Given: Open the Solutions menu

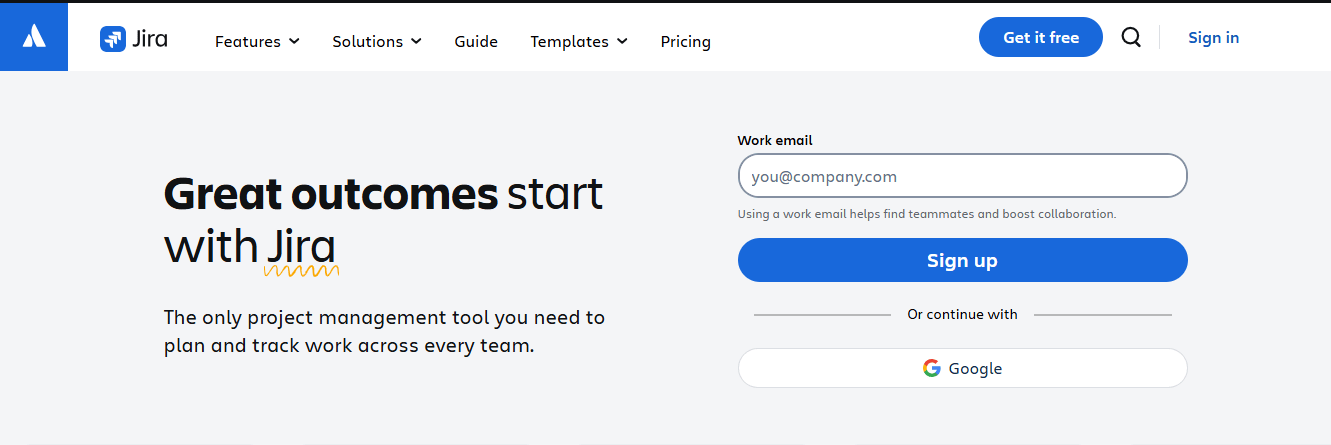Looking at the screenshot, I should [377, 41].
